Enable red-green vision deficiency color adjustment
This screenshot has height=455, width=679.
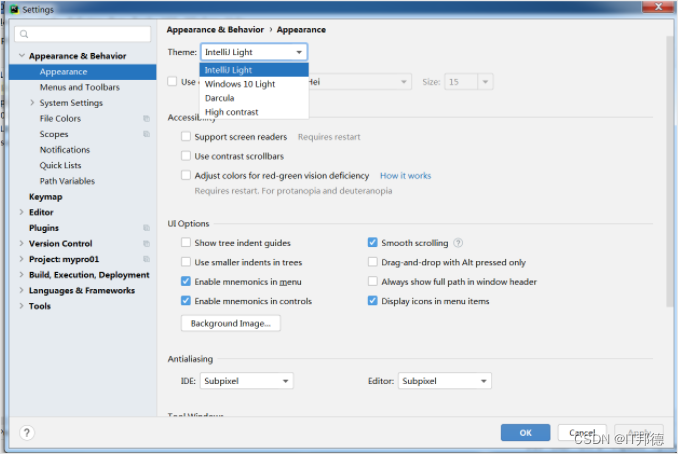coord(186,176)
